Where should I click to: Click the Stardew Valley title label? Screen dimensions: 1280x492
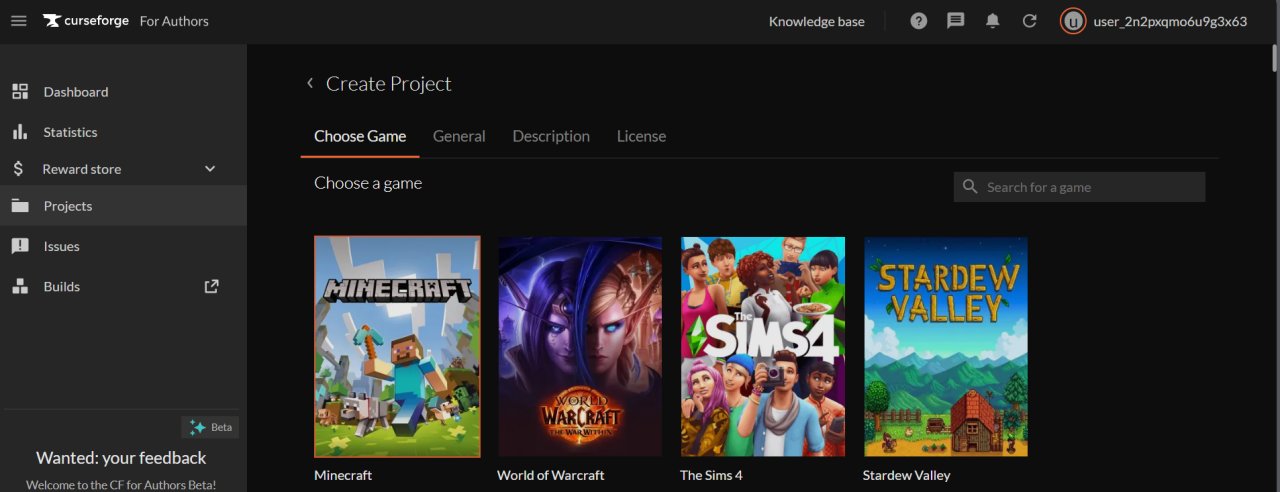point(907,475)
